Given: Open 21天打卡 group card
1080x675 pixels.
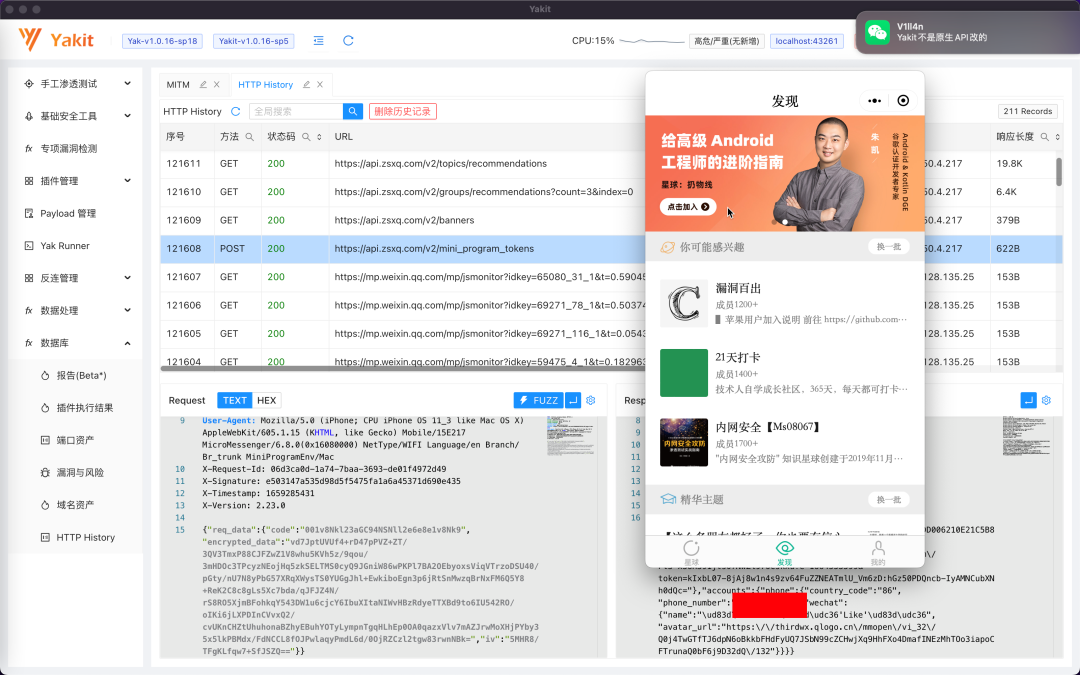Looking at the screenshot, I should click(x=785, y=373).
